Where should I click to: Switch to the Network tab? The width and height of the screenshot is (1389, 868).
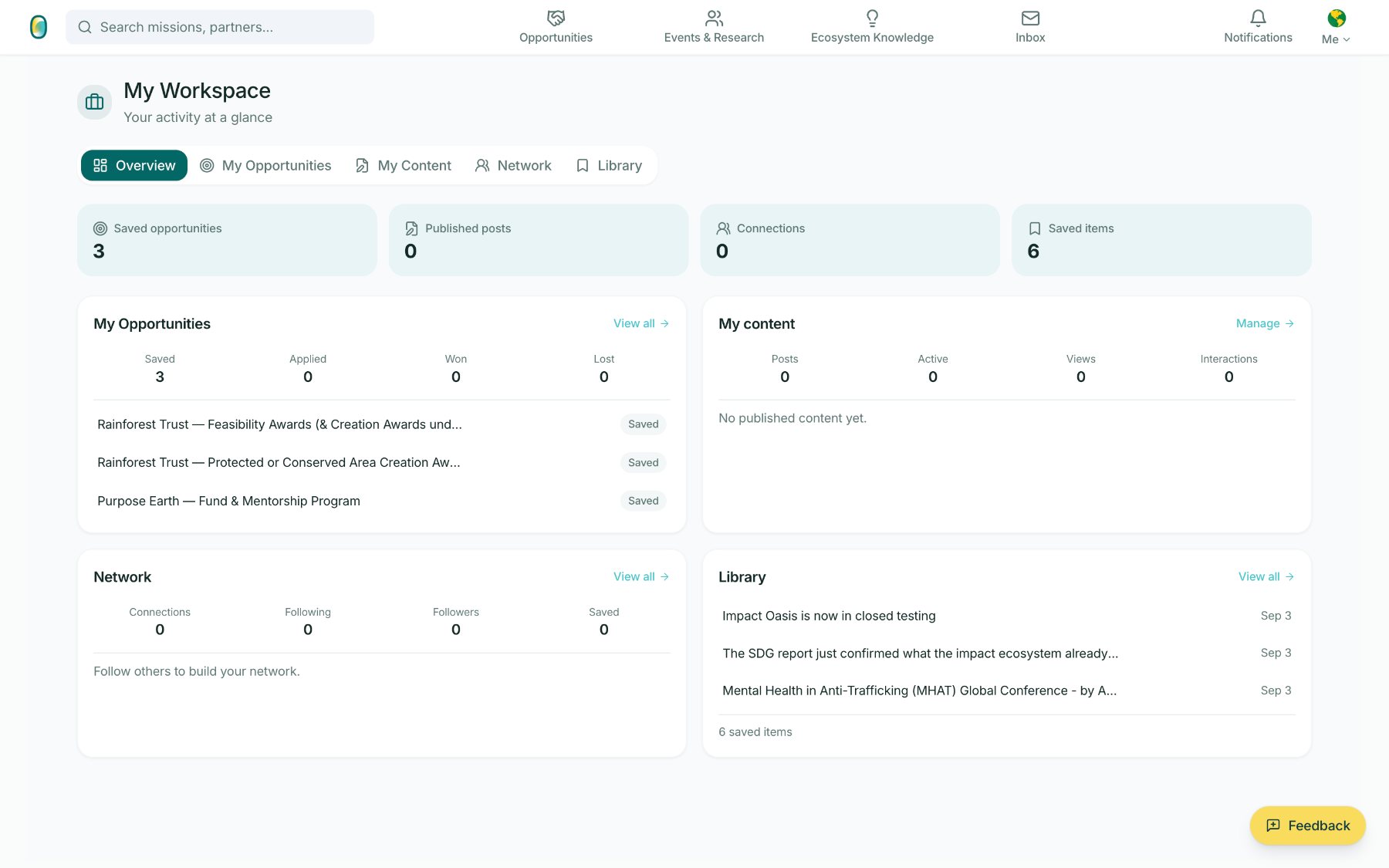coord(513,165)
